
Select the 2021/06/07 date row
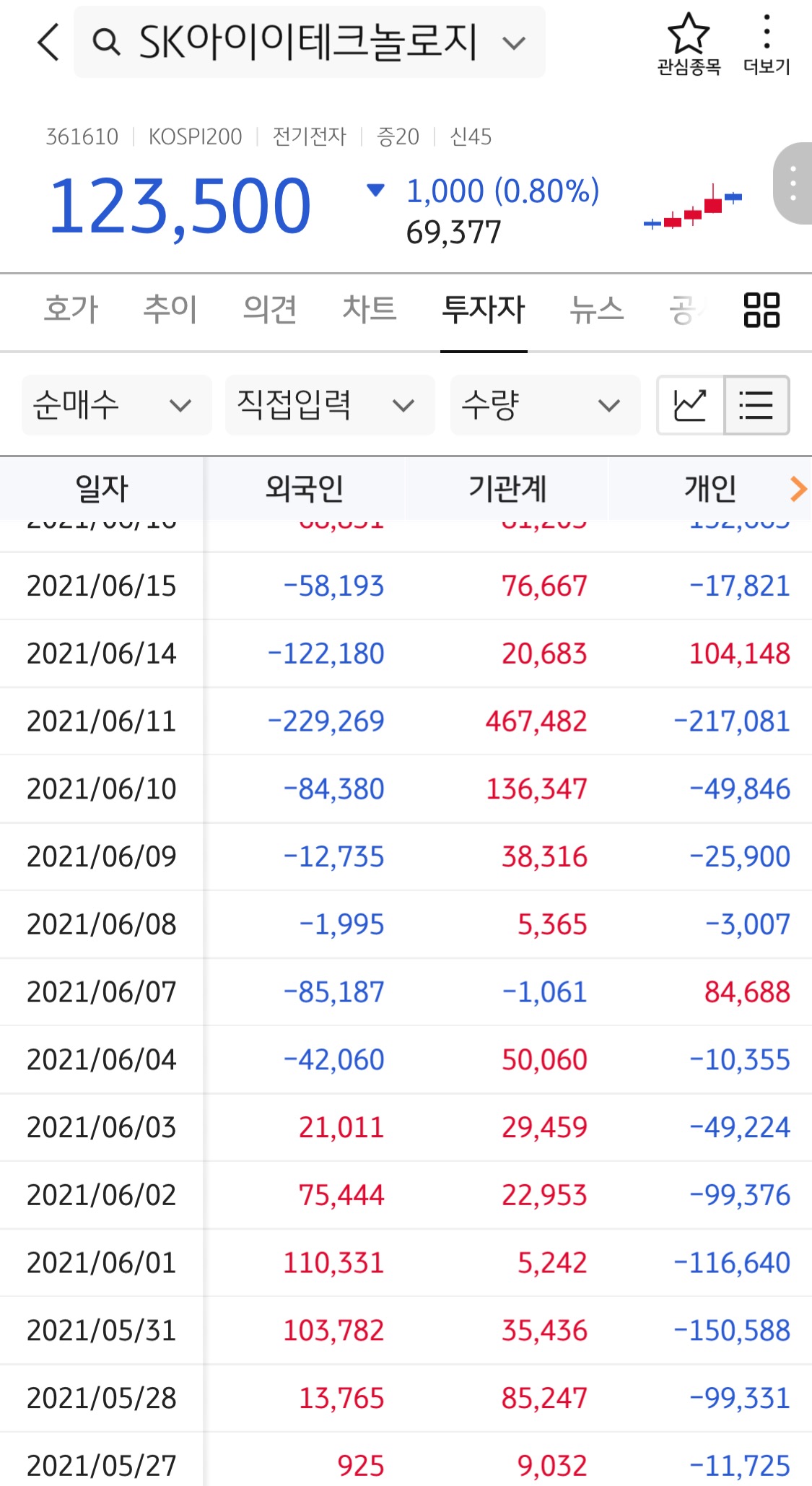(406, 992)
